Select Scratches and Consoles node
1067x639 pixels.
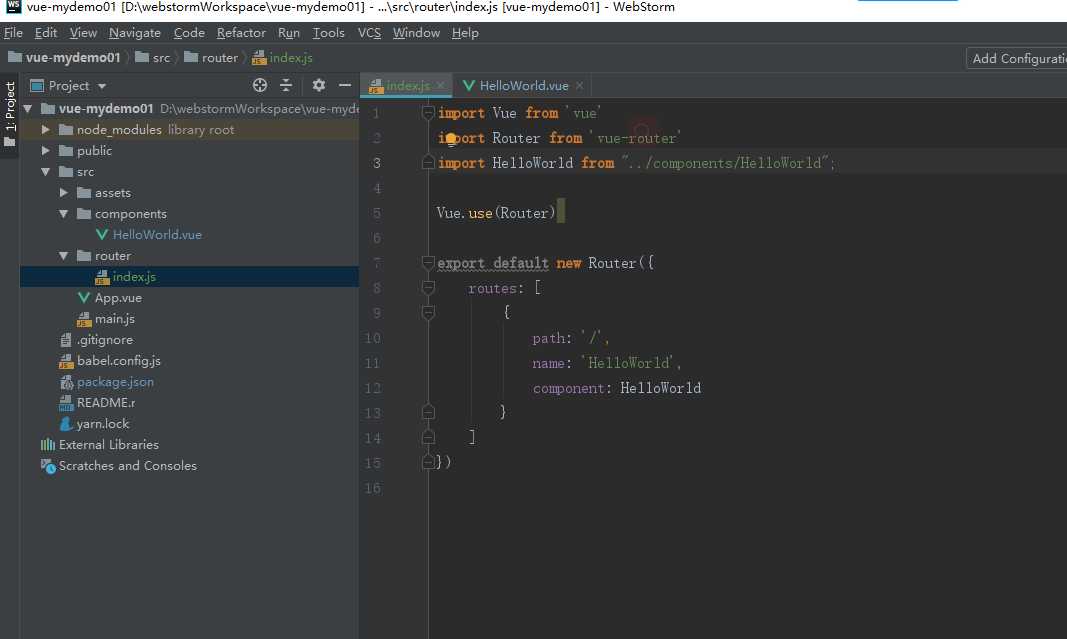pos(127,466)
